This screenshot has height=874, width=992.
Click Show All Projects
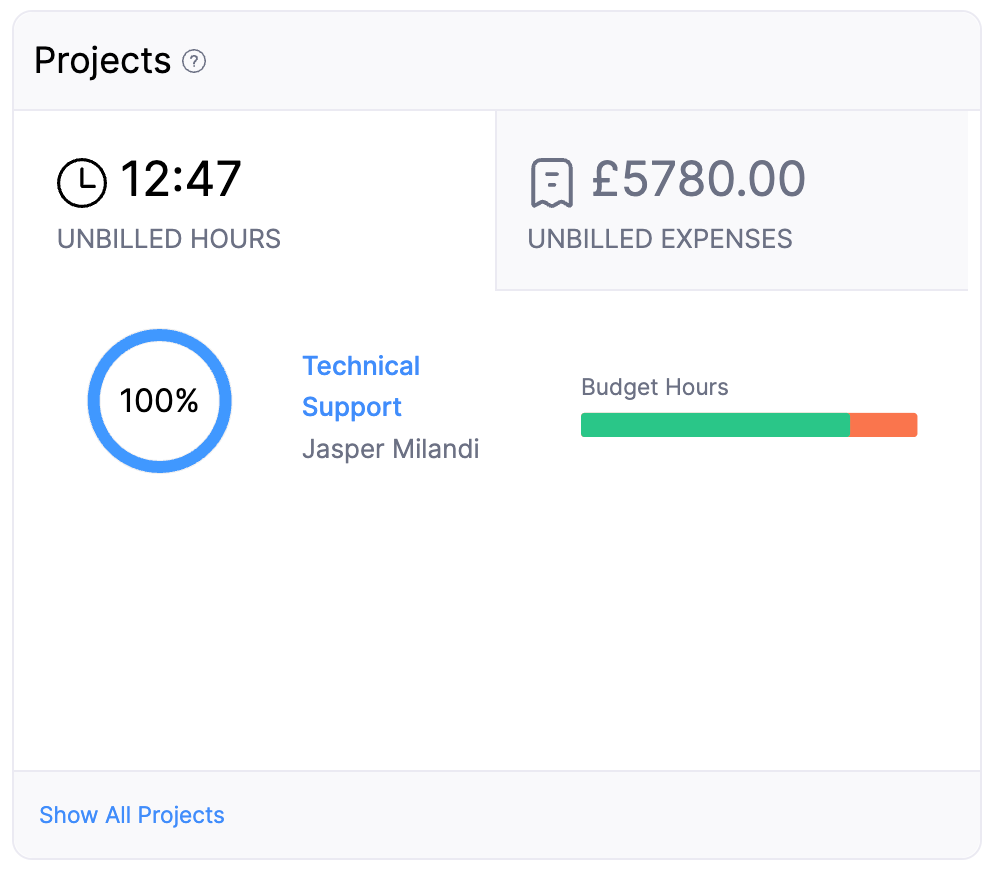[x=131, y=815]
